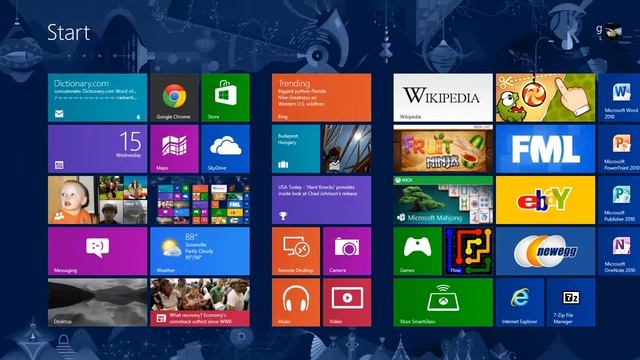Launch the Flow puzzle game tile
The width and height of the screenshot is (640, 360).
point(469,251)
